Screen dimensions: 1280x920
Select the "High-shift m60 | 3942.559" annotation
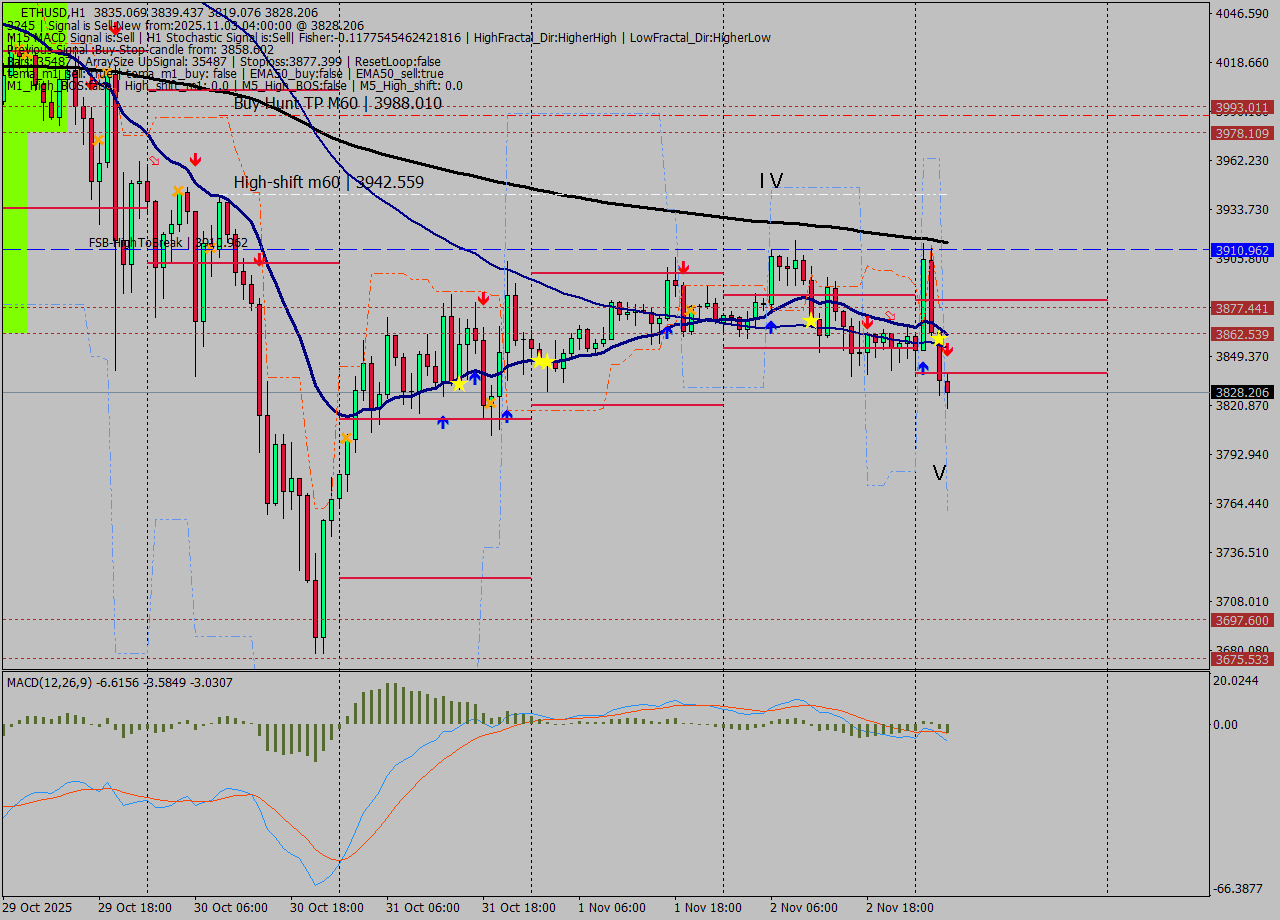[x=328, y=182]
